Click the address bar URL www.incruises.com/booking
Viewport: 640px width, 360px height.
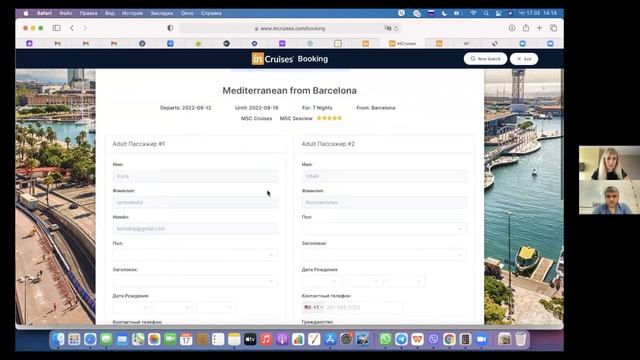(293, 28)
